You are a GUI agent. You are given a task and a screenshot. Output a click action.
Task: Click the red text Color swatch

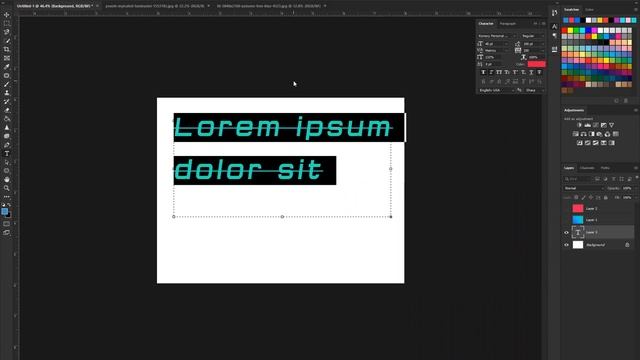(536, 64)
